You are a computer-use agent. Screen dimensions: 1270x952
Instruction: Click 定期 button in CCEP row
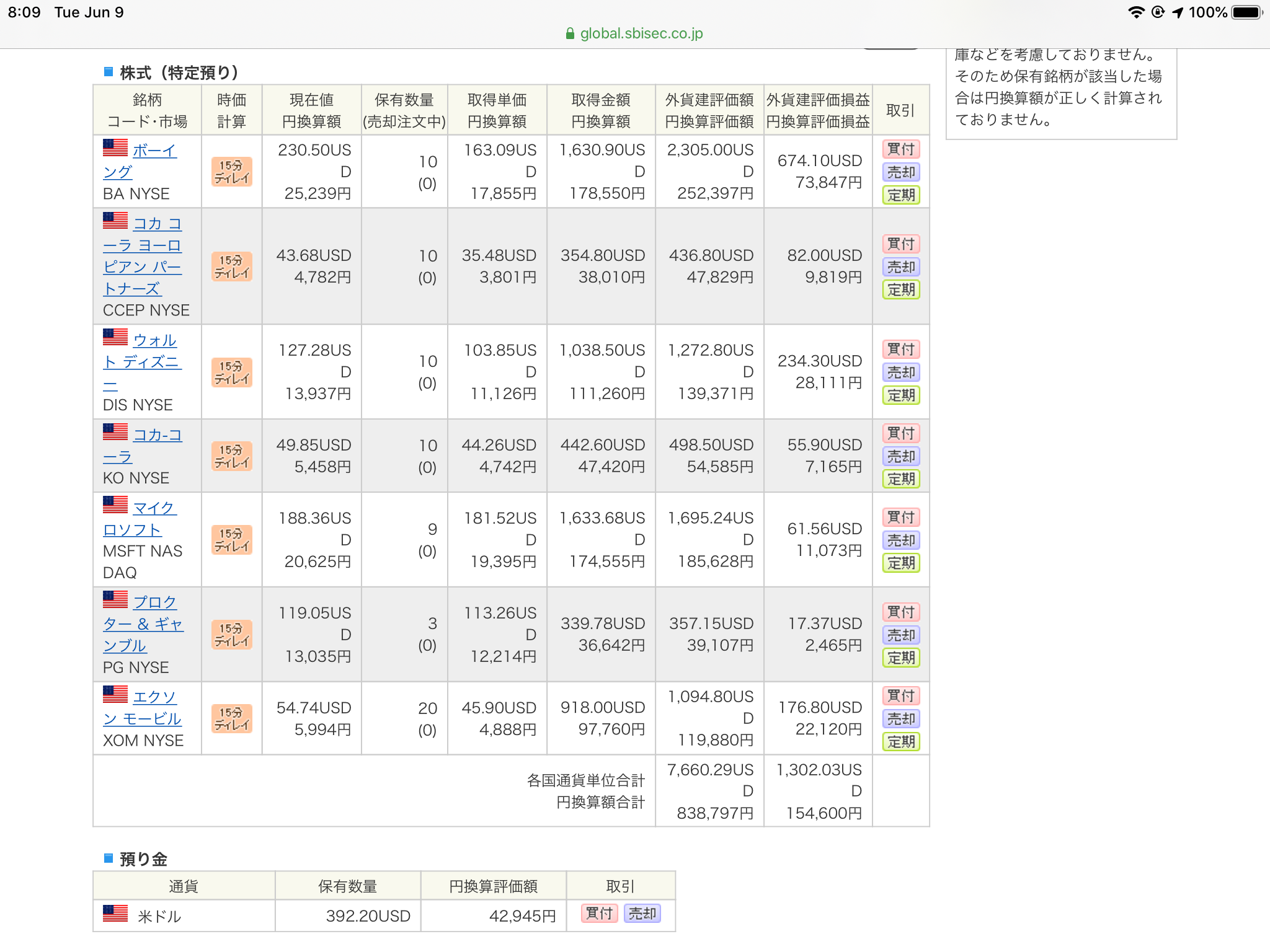pos(901,289)
